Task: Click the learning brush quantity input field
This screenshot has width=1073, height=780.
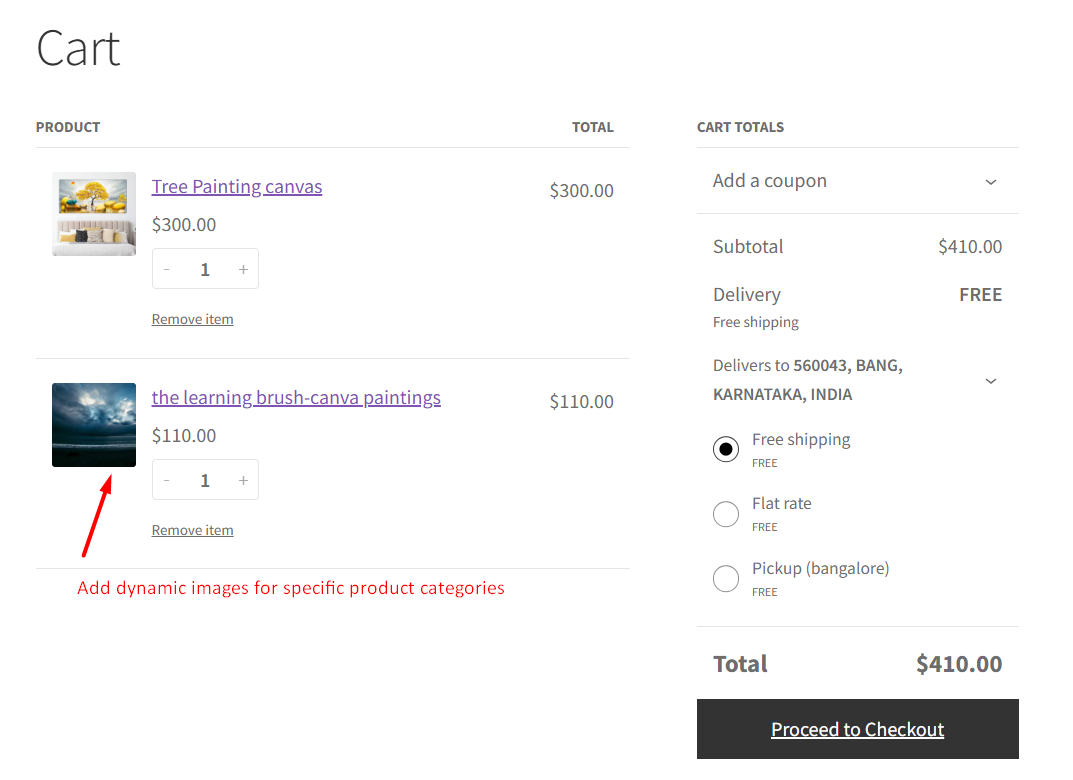Action: 205,480
